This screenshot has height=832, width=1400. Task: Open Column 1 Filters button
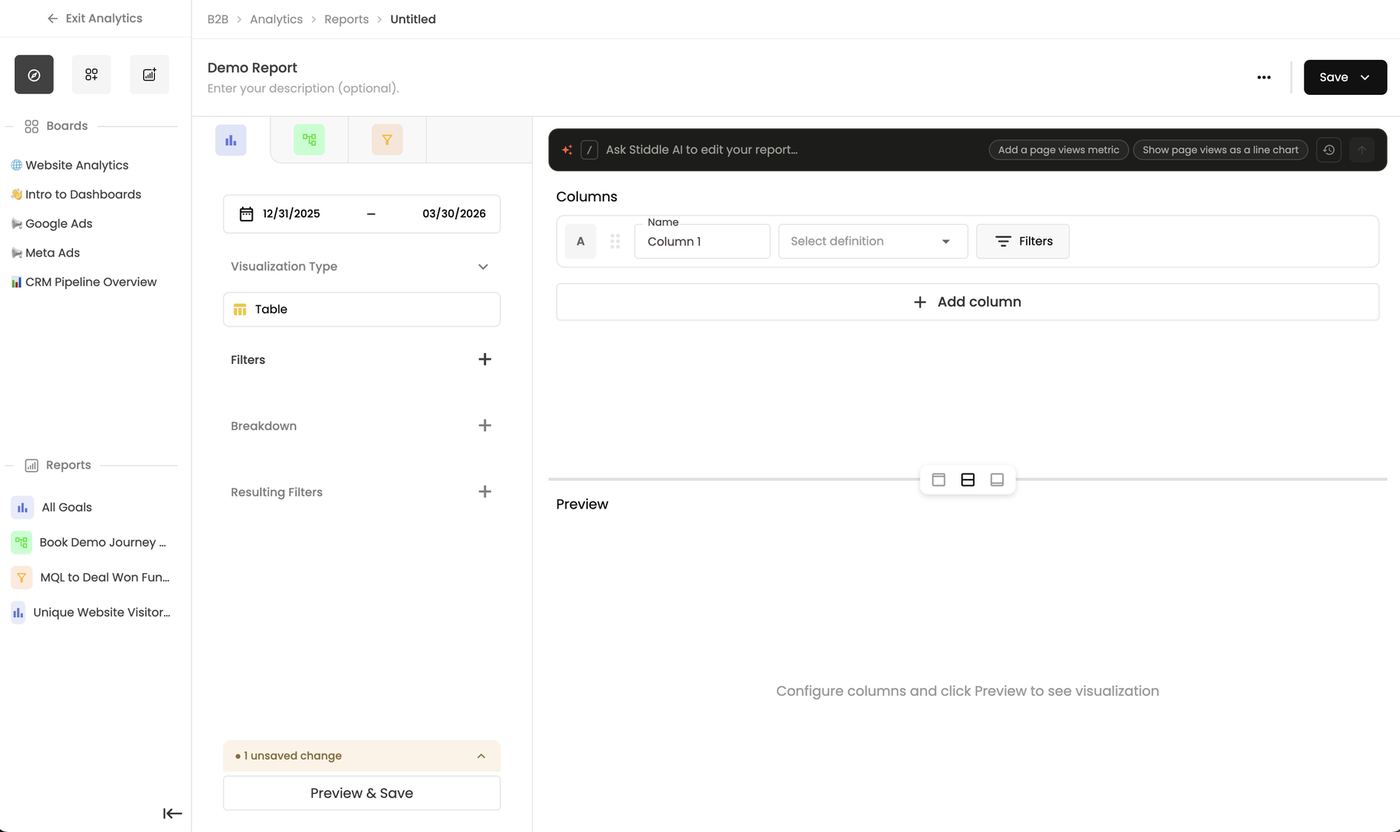click(1022, 241)
